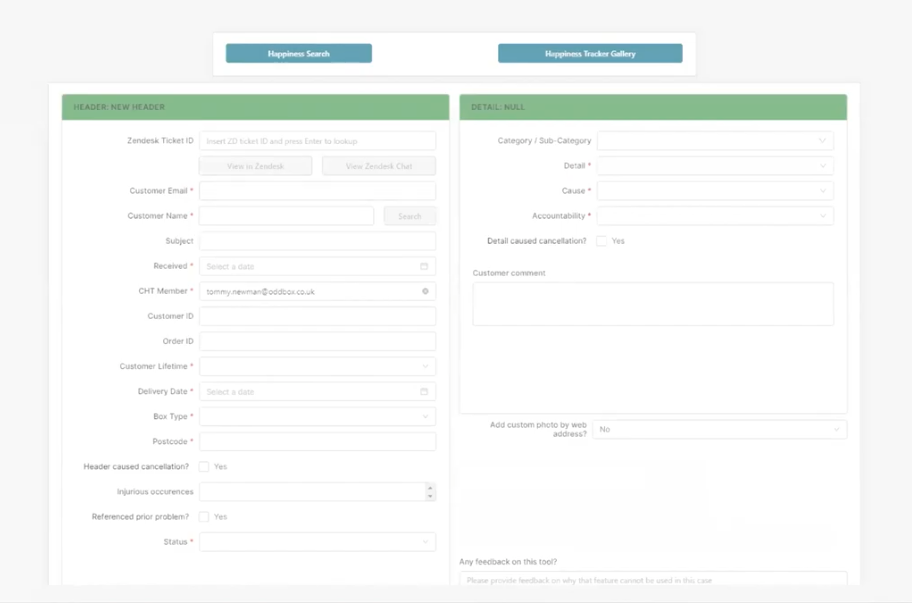Viewport: 912px width, 603px height.
Task: Click into the Customer comment text area
Action: coord(653,304)
